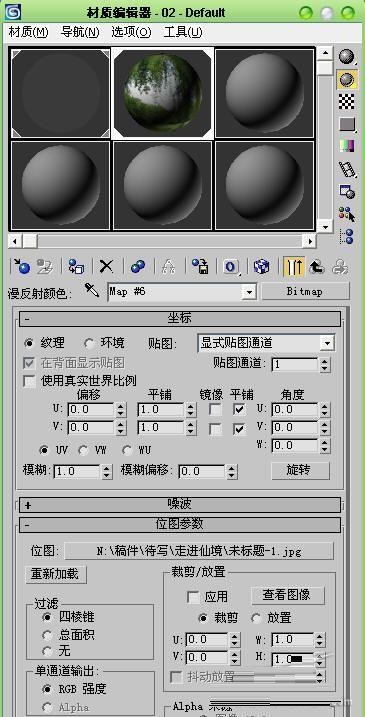Click the Video Color Check icon
365x717 pixels.
tap(347, 146)
